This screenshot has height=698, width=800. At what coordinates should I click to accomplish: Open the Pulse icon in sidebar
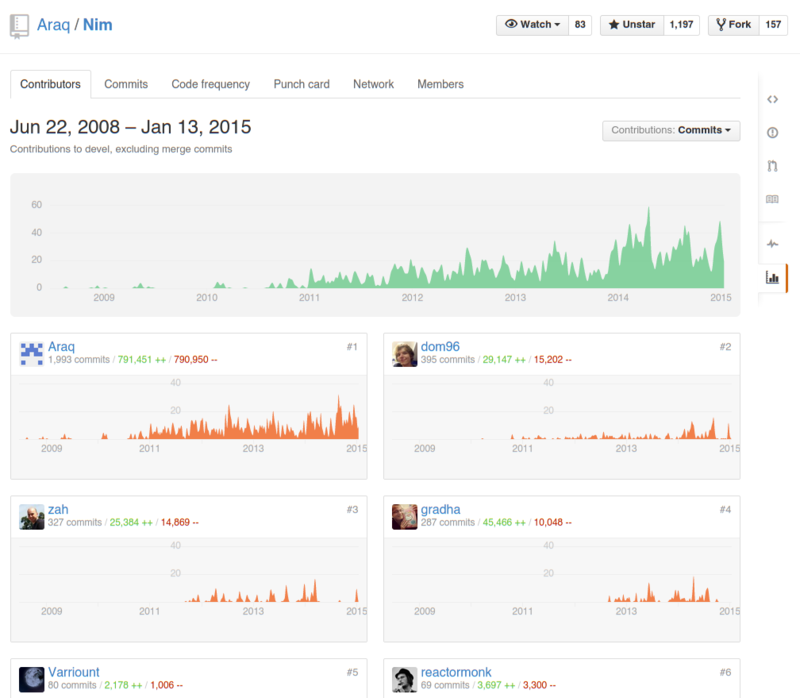pos(772,244)
